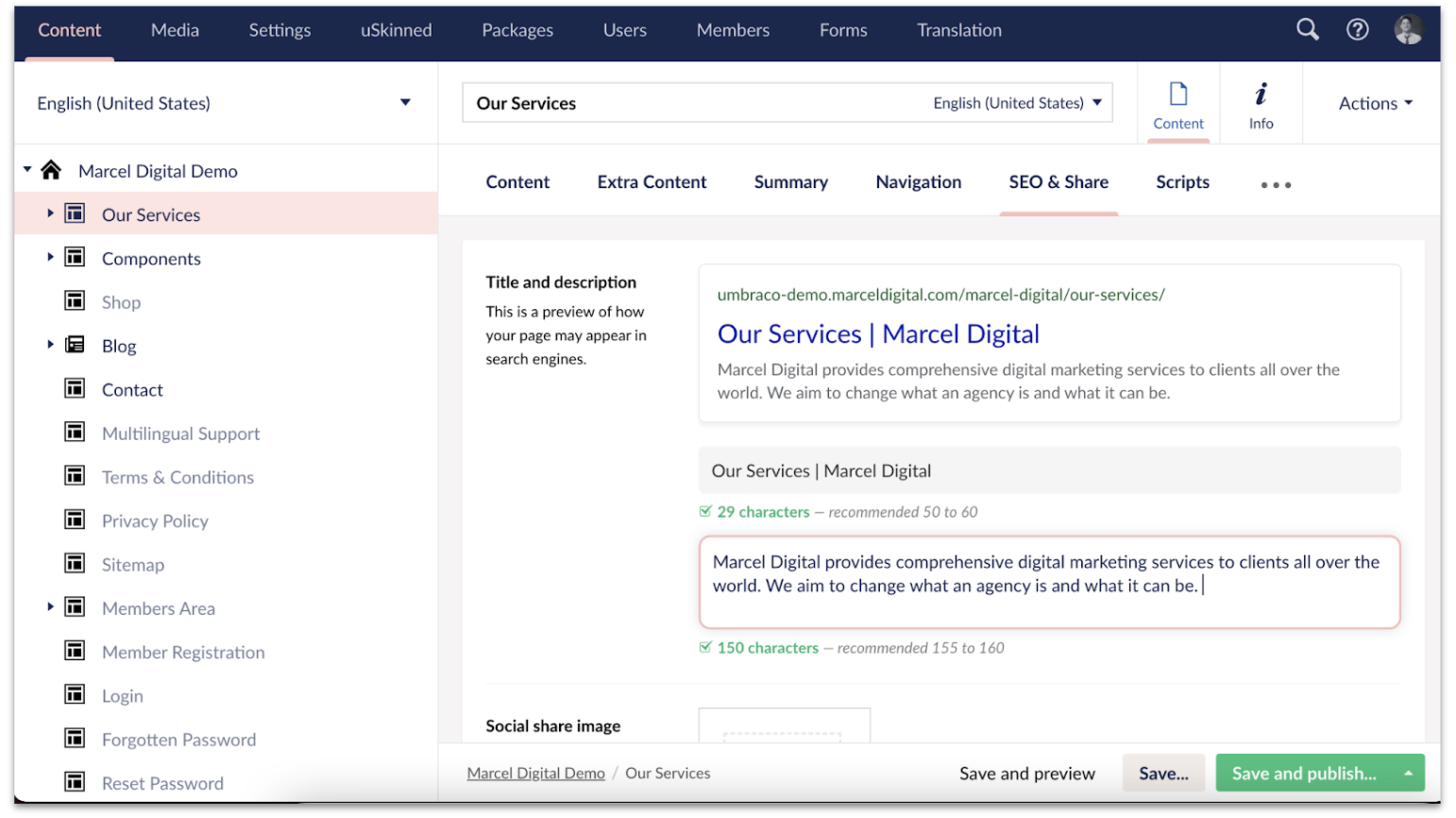Click the page icon next to Sitemap
This screenshot has height=818, width=1456.
[75, 563]
